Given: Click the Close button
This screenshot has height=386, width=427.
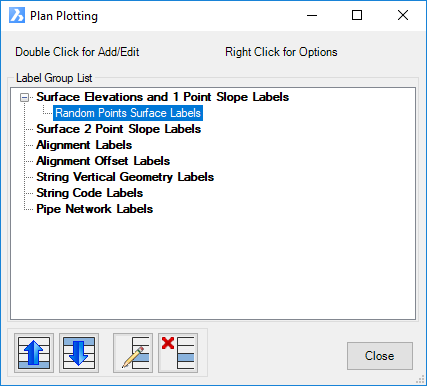Looking at the screenshot, I should 380,356.
